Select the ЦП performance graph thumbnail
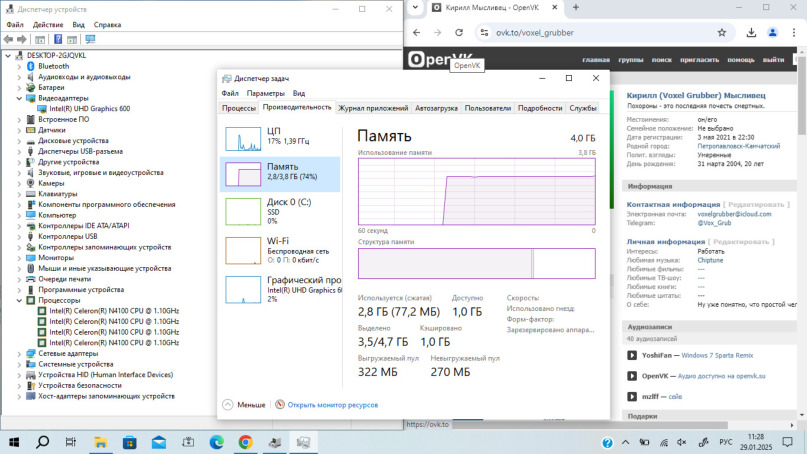807x454 pixels. 243,137
